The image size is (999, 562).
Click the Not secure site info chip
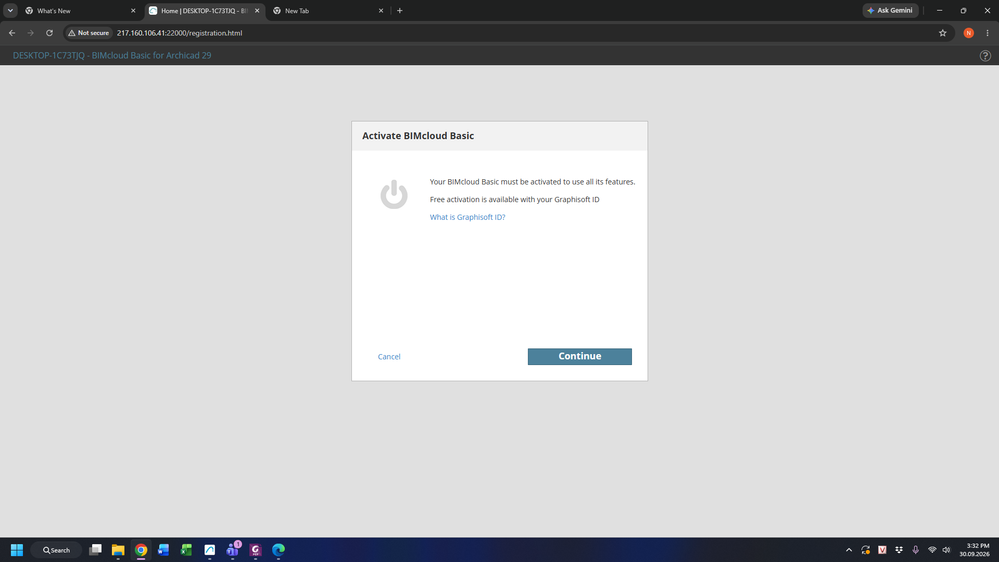[89, 33]
